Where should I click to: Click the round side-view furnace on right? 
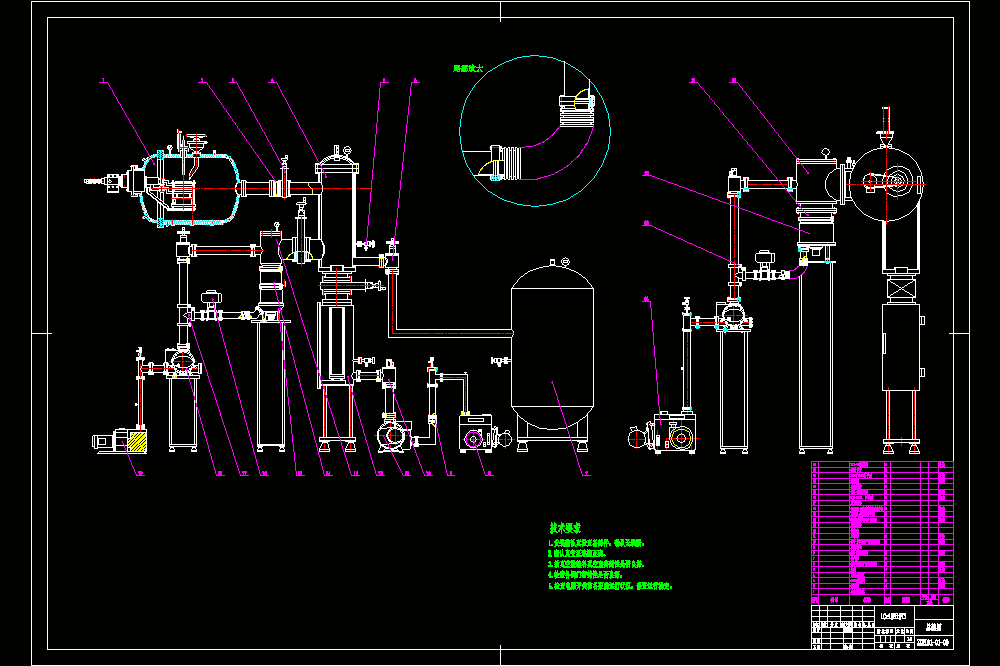(886, 184)
